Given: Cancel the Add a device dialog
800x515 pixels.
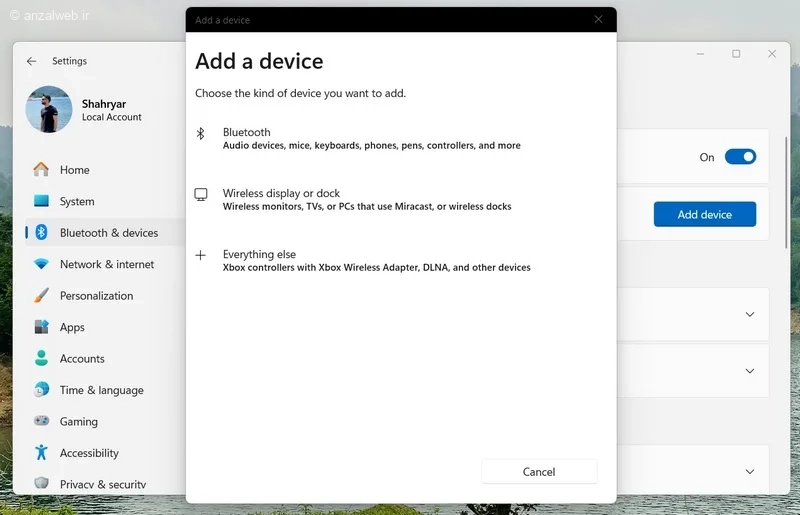Looking at the screenshot, I should (x=539, y=472).
